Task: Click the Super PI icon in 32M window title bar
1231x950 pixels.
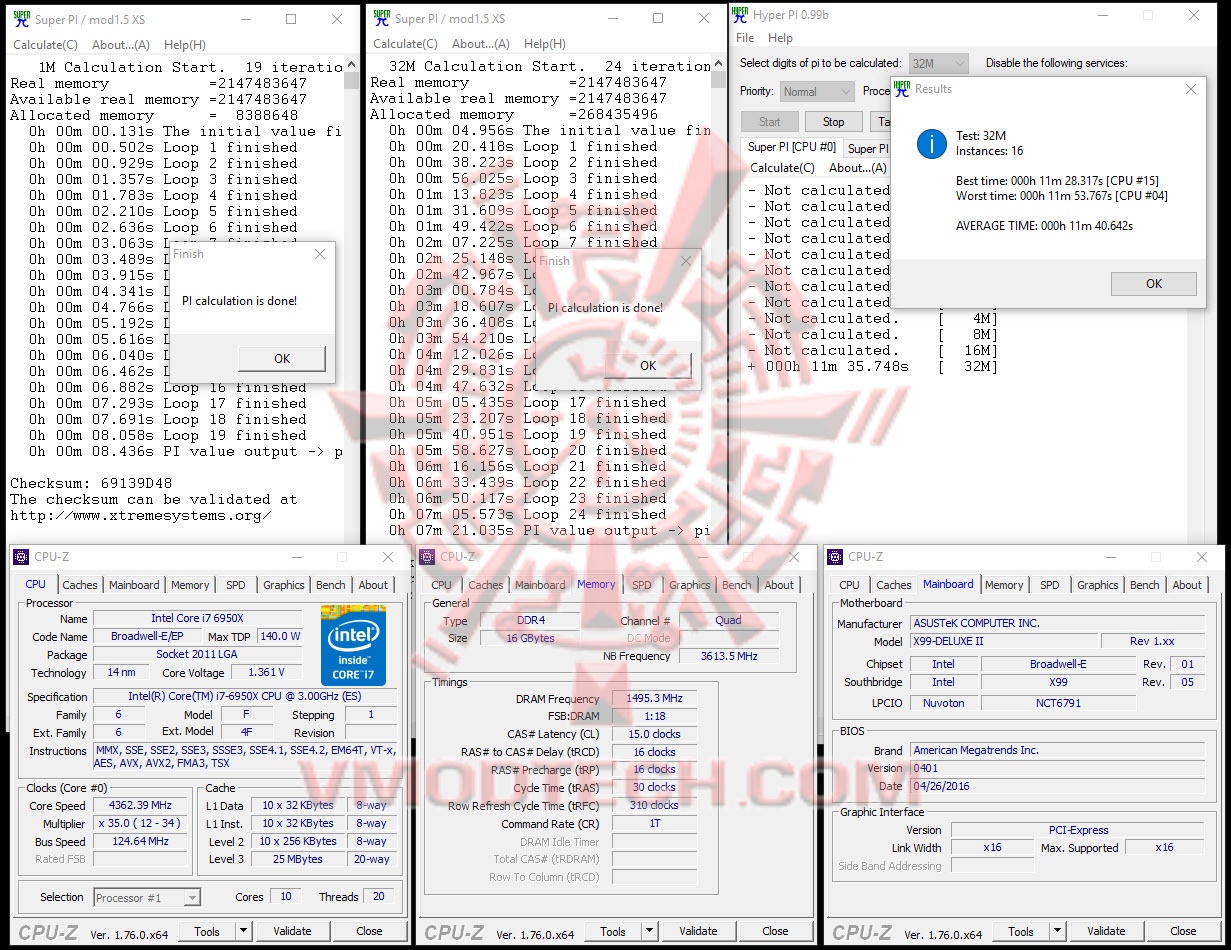Action: coord(381,18)
